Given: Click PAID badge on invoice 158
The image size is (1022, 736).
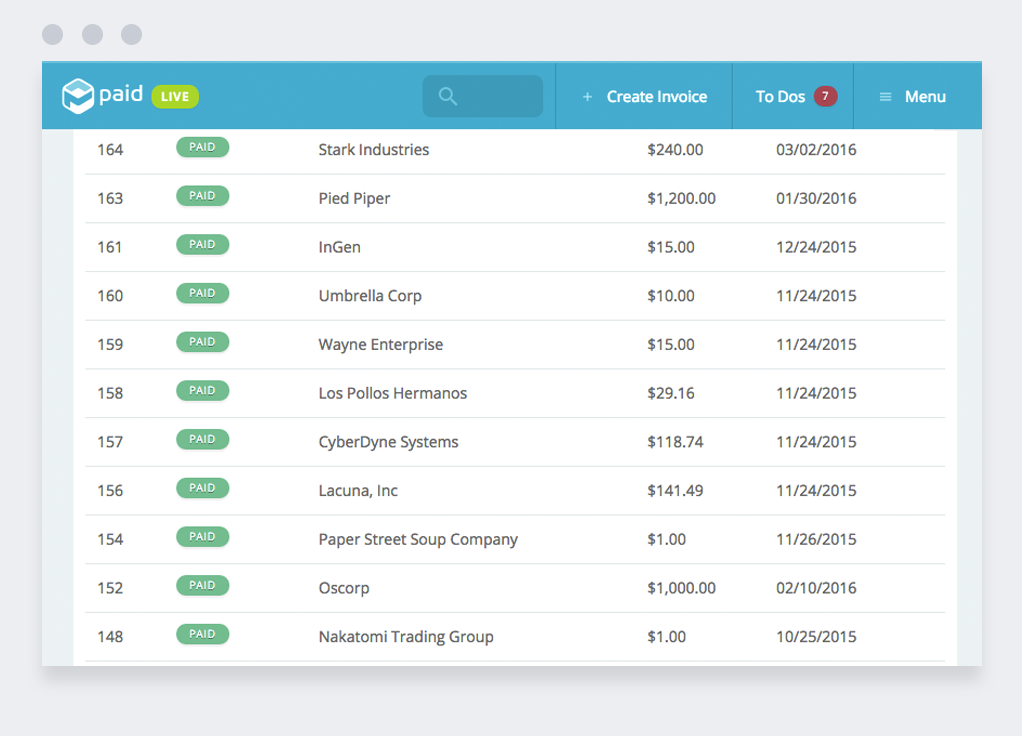Looking at the screenshot, I should click(202, 390).
